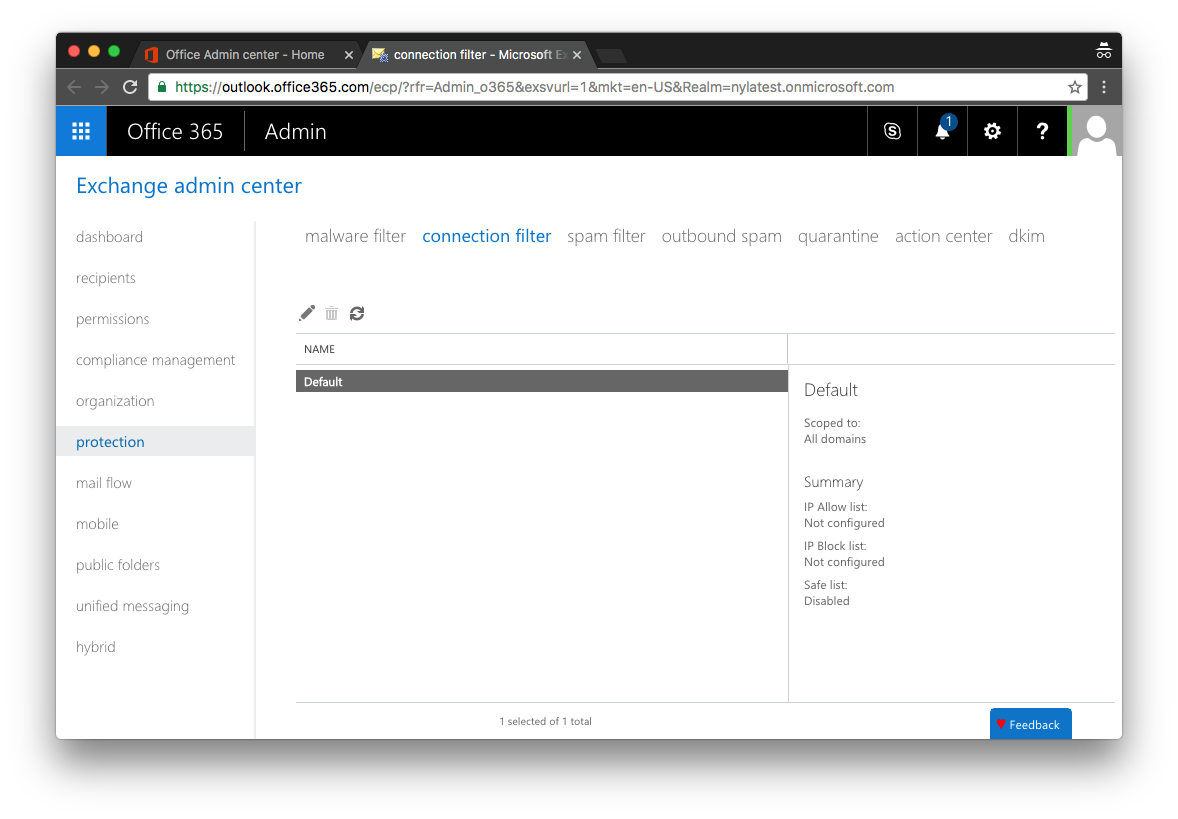Click the delete trash icon in the toolbar

[331, 313]
